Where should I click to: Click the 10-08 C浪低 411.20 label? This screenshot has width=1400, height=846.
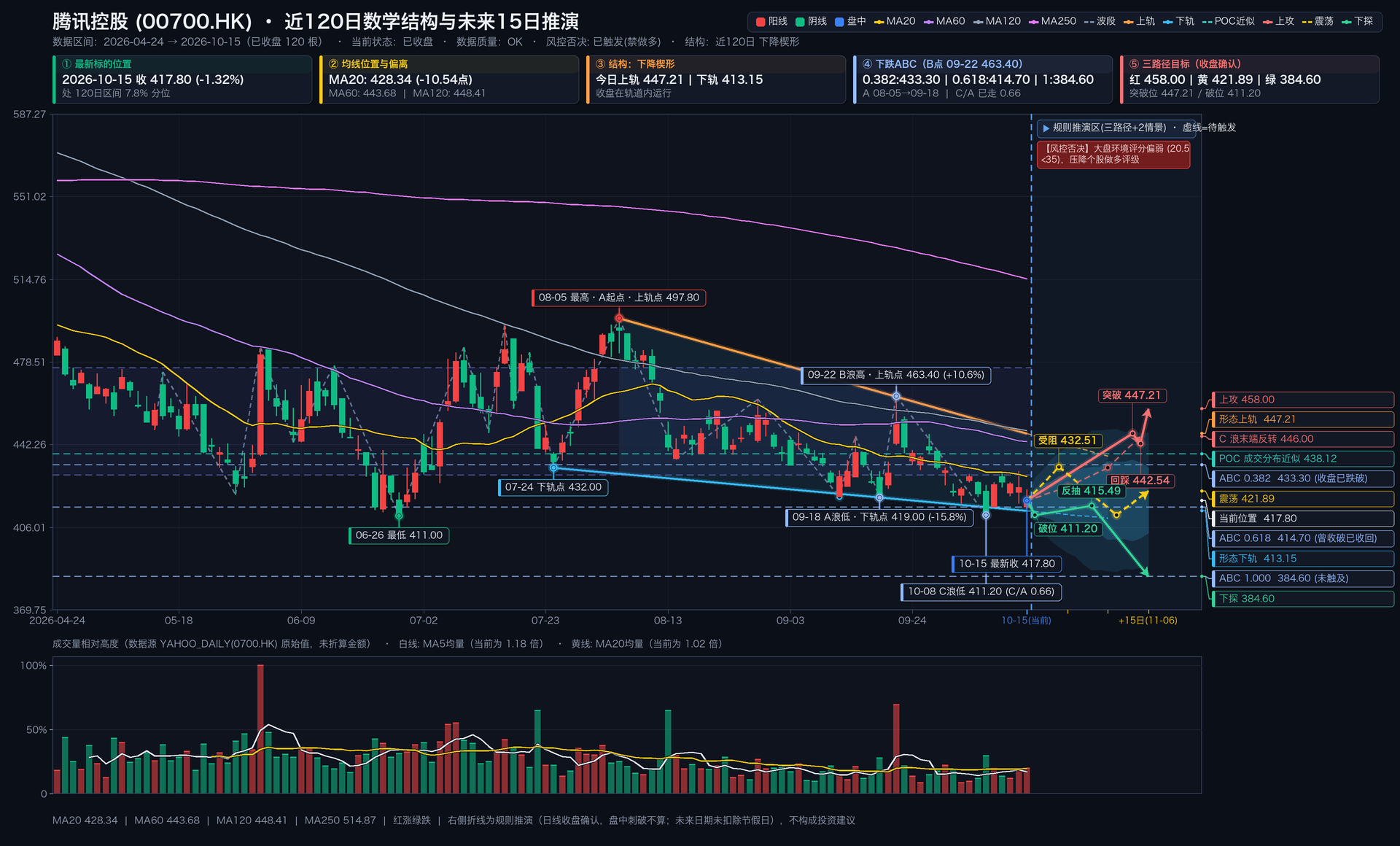point(981,591)
